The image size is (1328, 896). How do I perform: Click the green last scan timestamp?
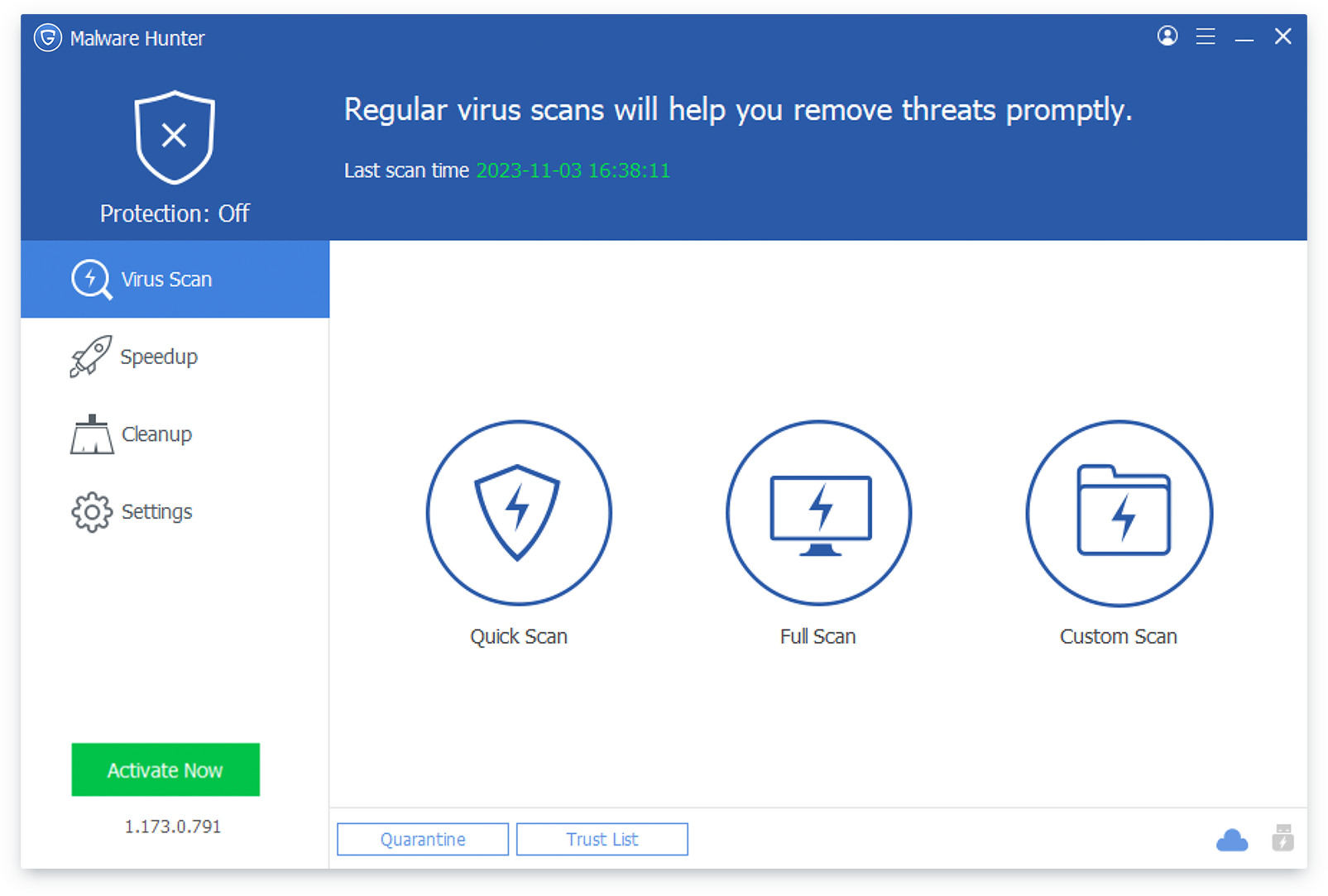click(x=573, y=170)
